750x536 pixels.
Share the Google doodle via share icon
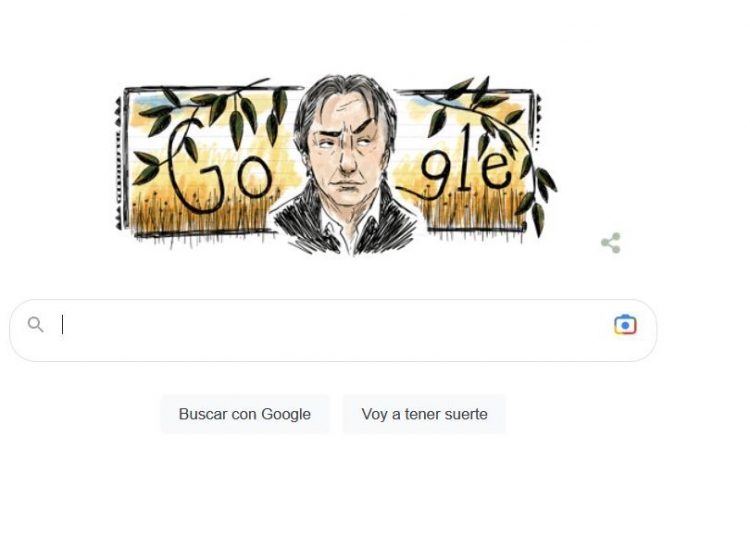[611, 243]
